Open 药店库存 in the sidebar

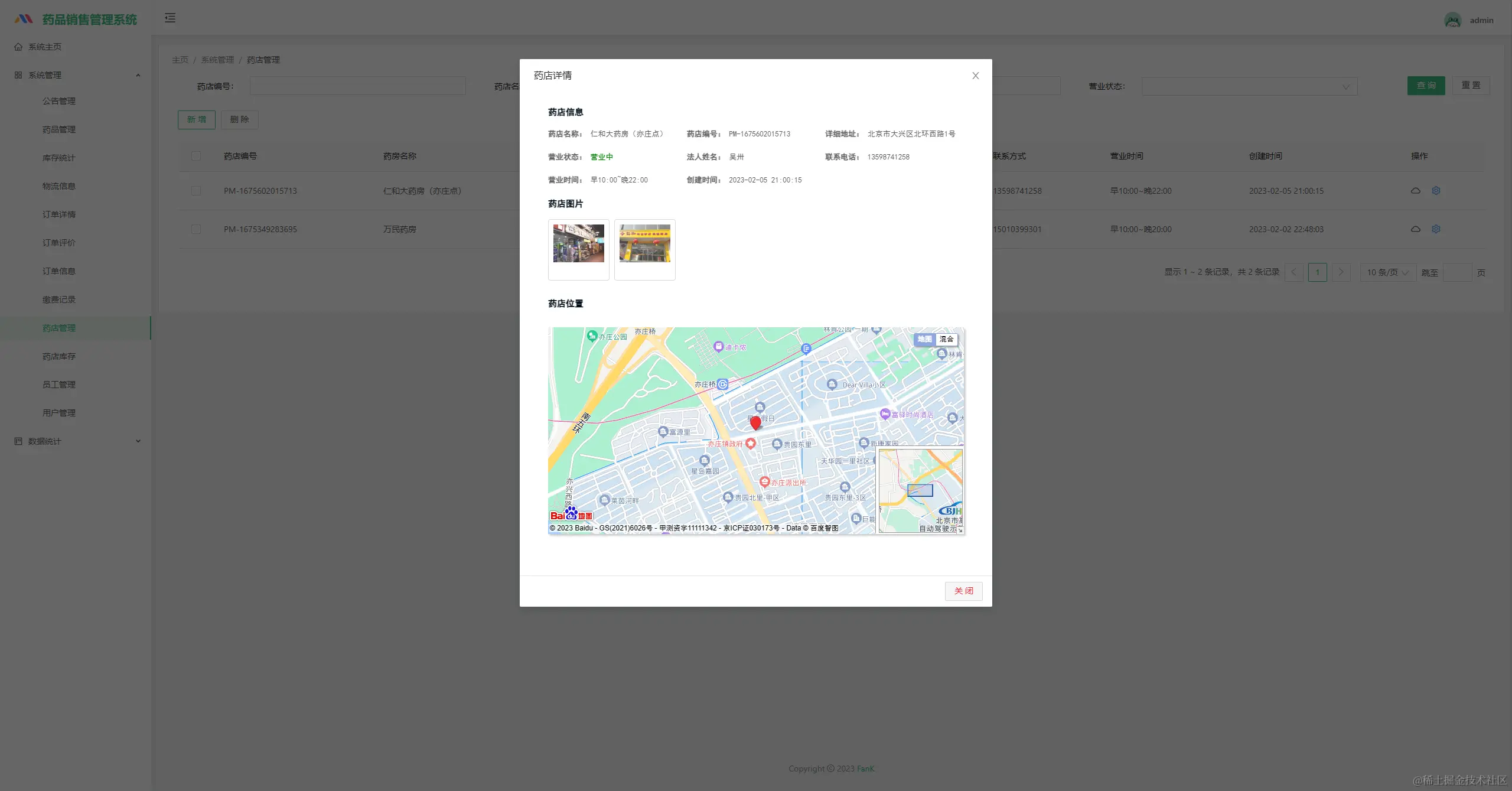point(59,356)
